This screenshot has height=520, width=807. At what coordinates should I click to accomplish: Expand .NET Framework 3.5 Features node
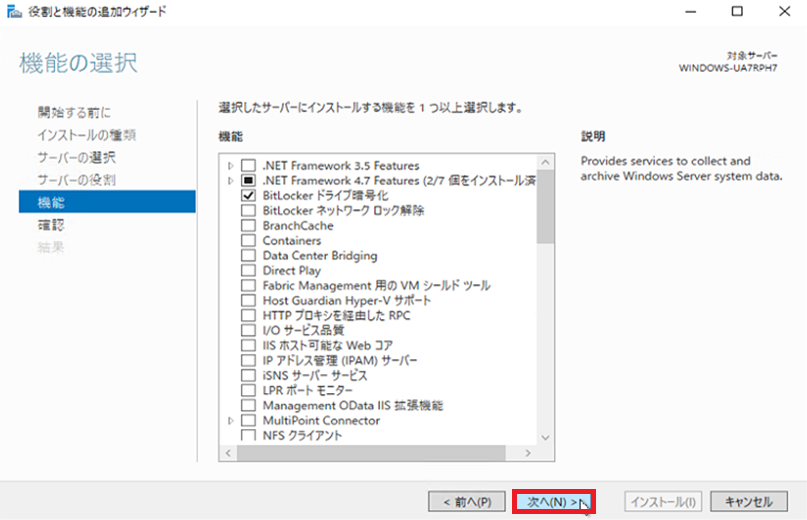pyautogui.click(x=231, y=165)
